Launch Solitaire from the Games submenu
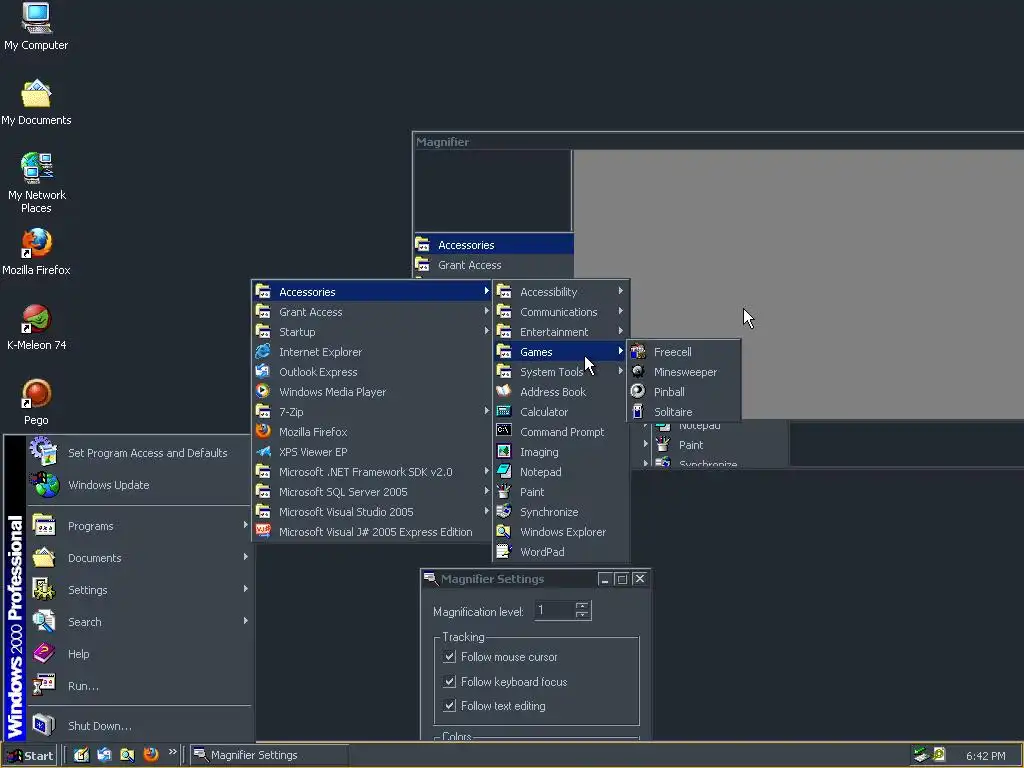The height and width of the screenshot is (768, 1024). (x=684, y=412)
